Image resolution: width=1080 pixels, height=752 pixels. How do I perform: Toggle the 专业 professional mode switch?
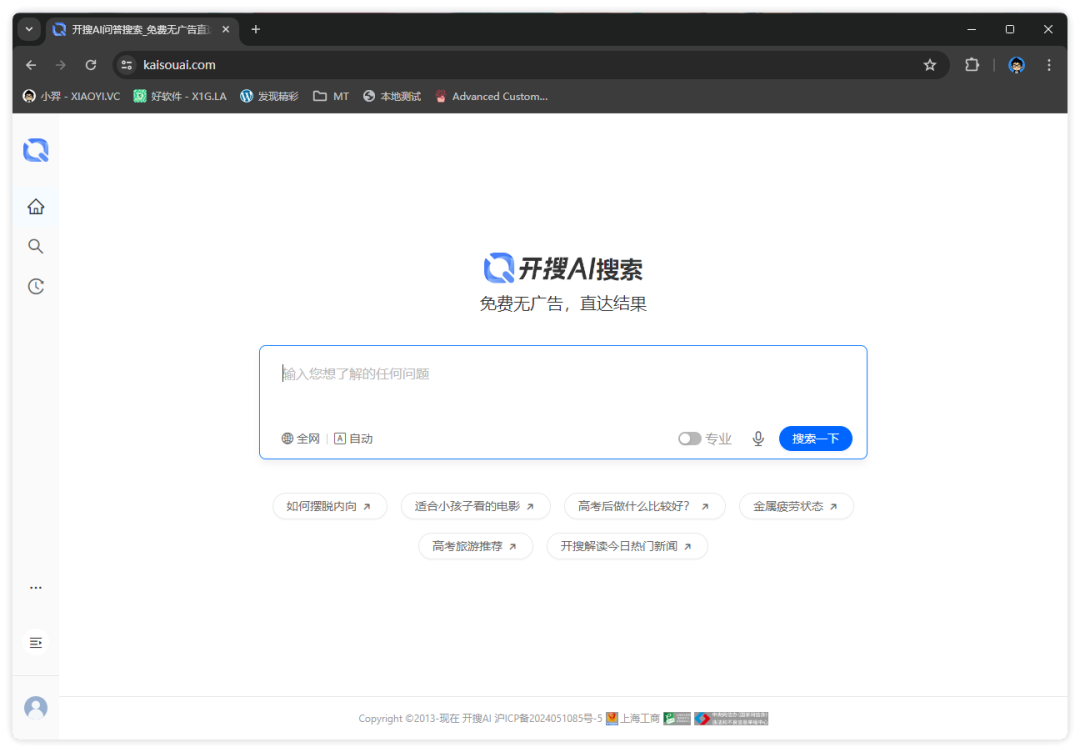(x=689, y=439)
